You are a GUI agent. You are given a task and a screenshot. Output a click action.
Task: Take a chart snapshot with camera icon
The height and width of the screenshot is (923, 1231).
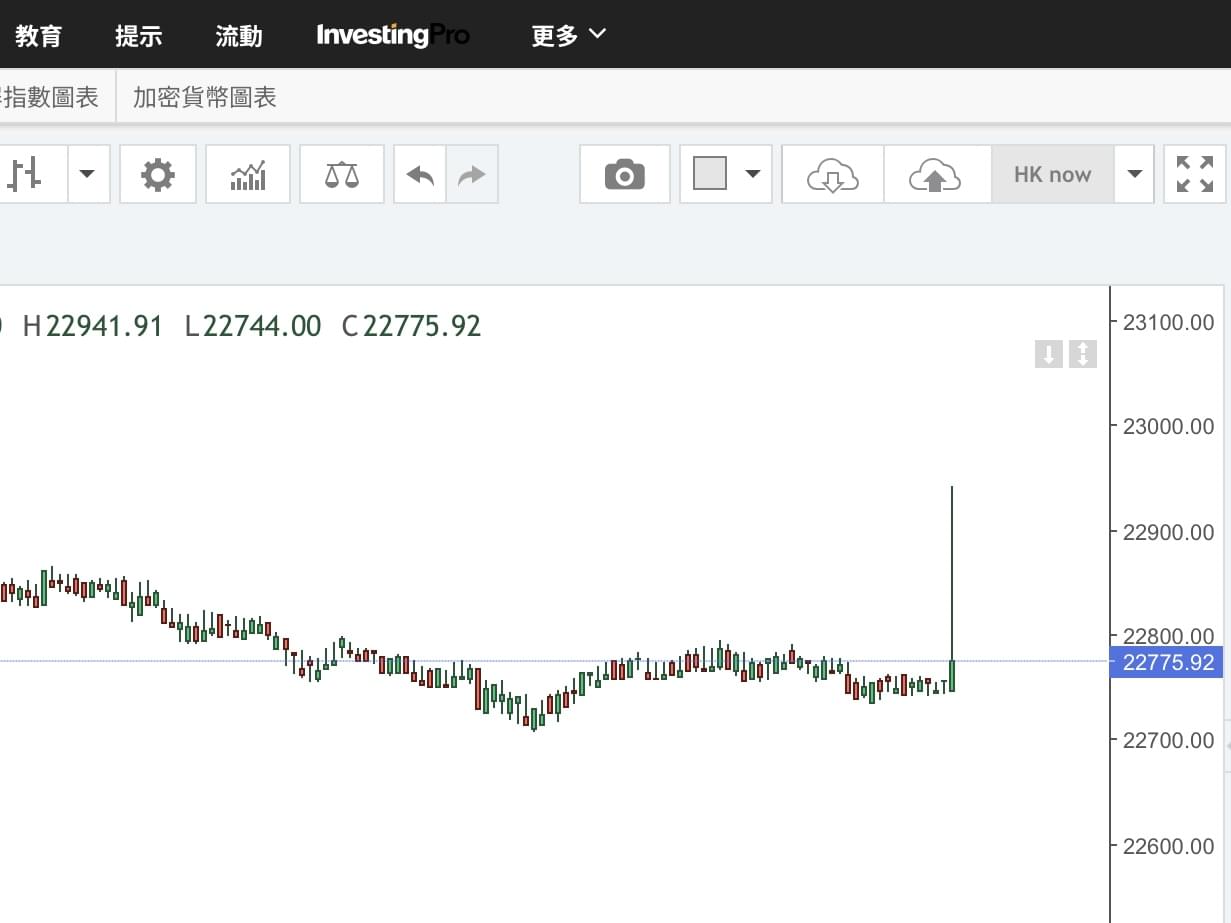click(625, 175)
